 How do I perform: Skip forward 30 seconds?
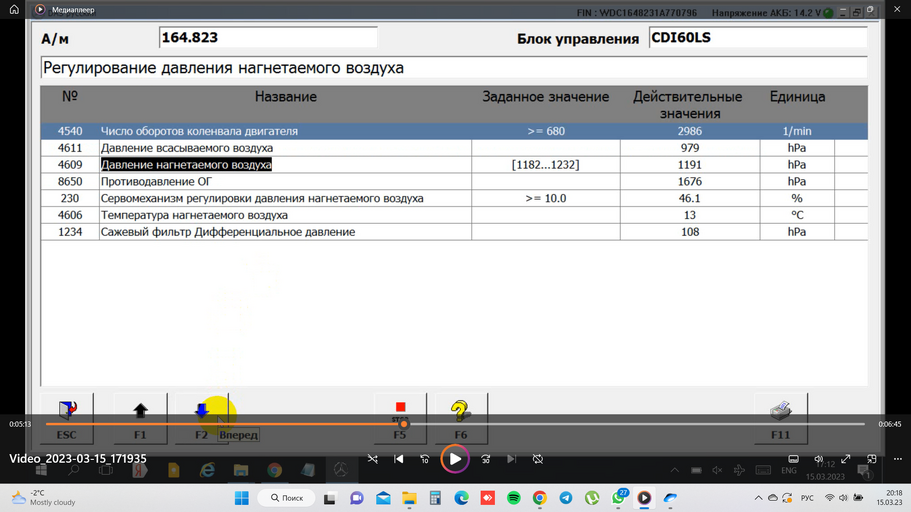(485, 459)
